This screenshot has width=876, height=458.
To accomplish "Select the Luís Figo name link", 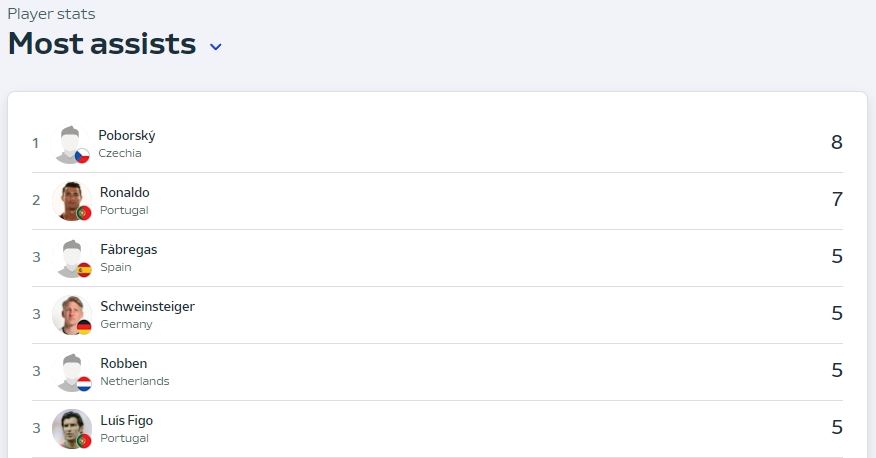I will click(126, 421).
